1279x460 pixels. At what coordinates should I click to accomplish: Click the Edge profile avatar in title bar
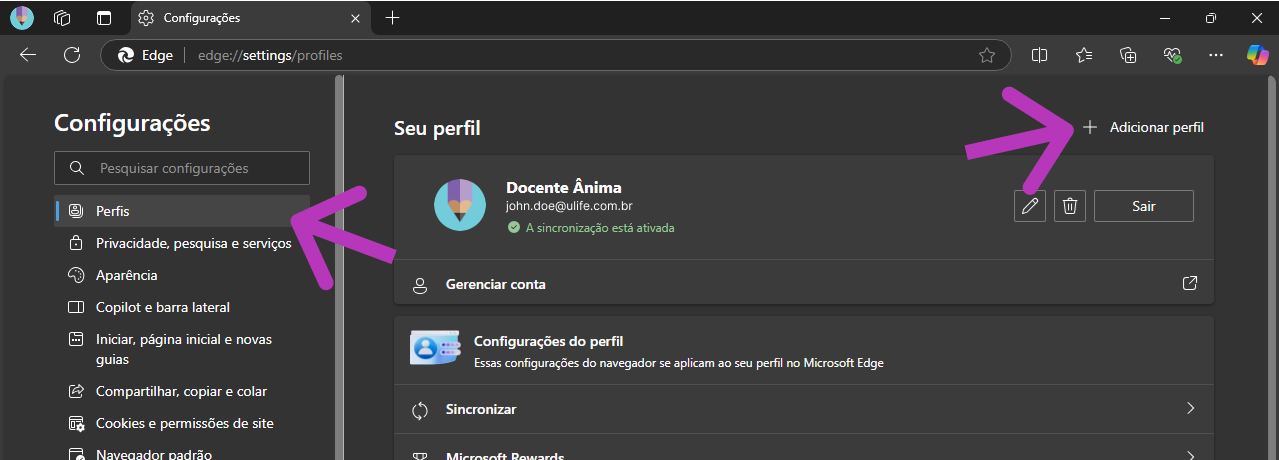[21, 18]
